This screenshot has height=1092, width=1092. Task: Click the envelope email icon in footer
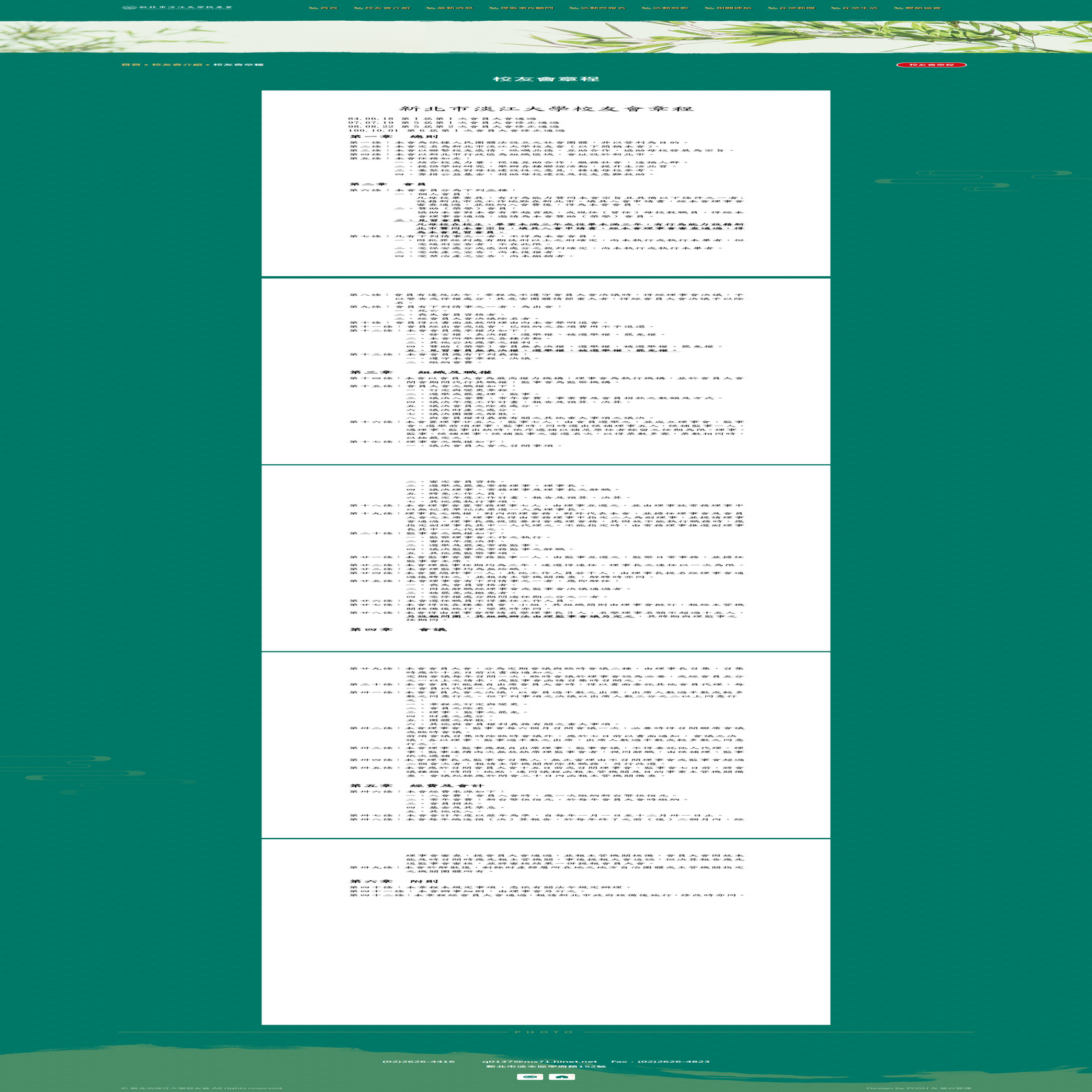(530, 1077)
